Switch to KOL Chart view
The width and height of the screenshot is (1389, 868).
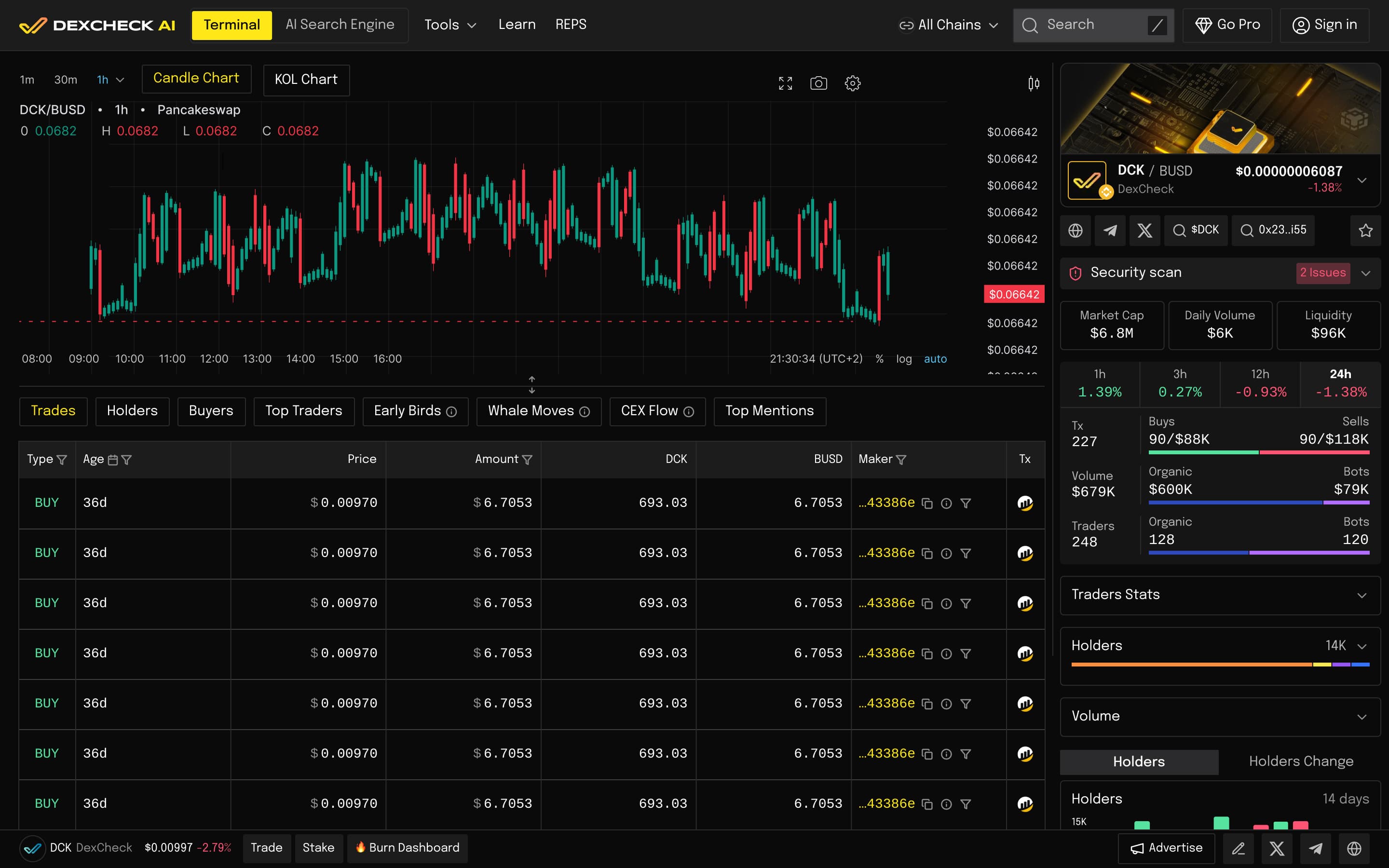pos(306,80)
